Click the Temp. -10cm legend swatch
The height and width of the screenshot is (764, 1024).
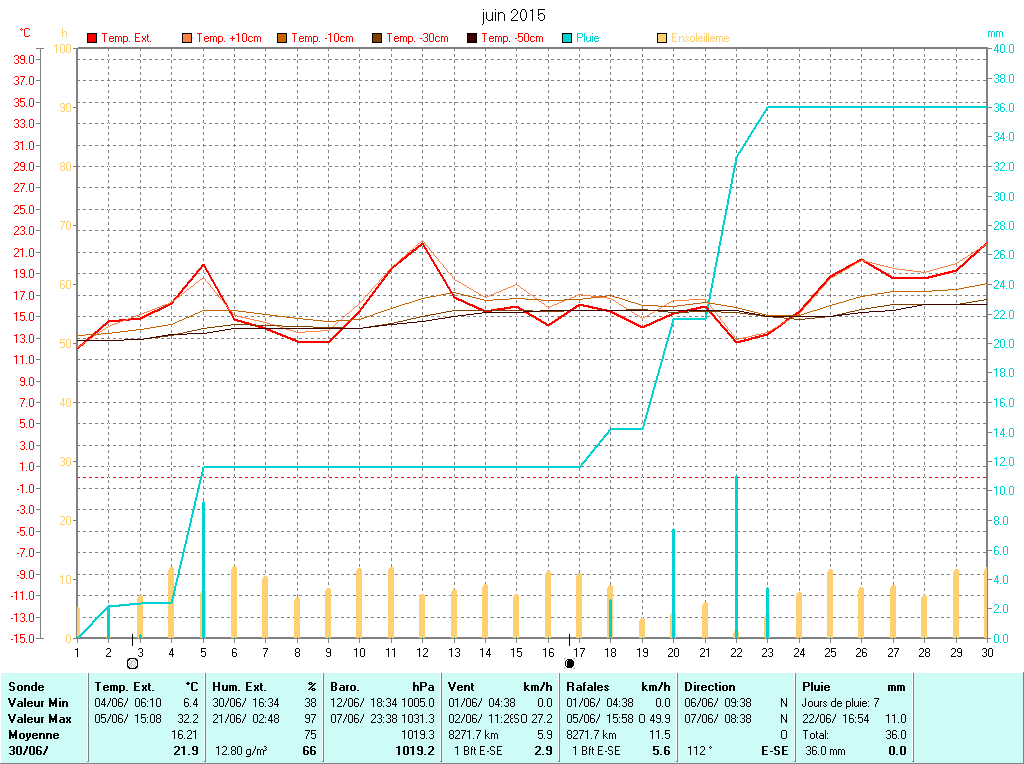point(282,38)
